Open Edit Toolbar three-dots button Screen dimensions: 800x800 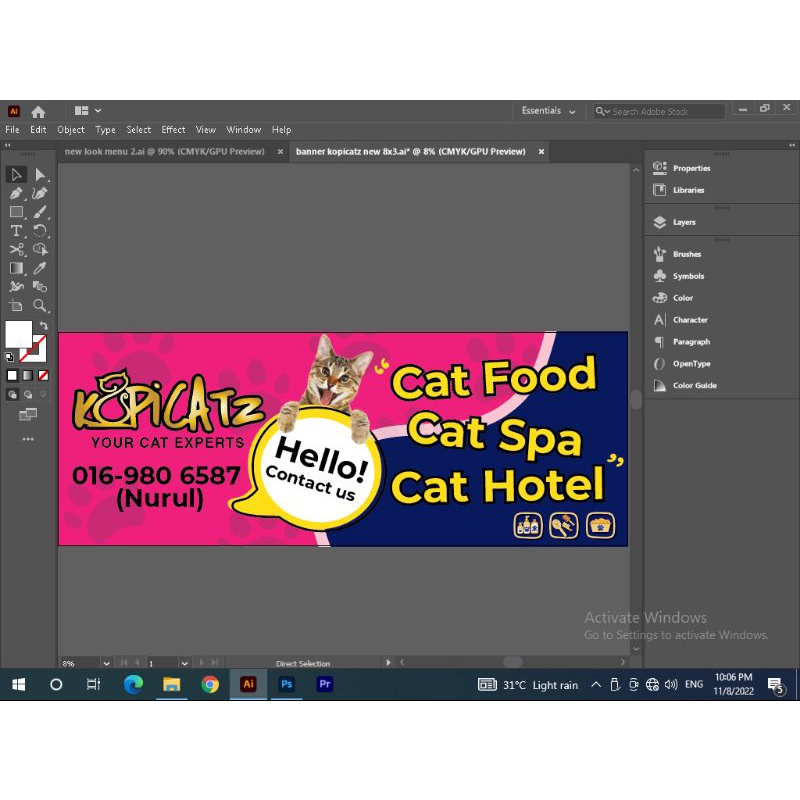pos(28,439)
